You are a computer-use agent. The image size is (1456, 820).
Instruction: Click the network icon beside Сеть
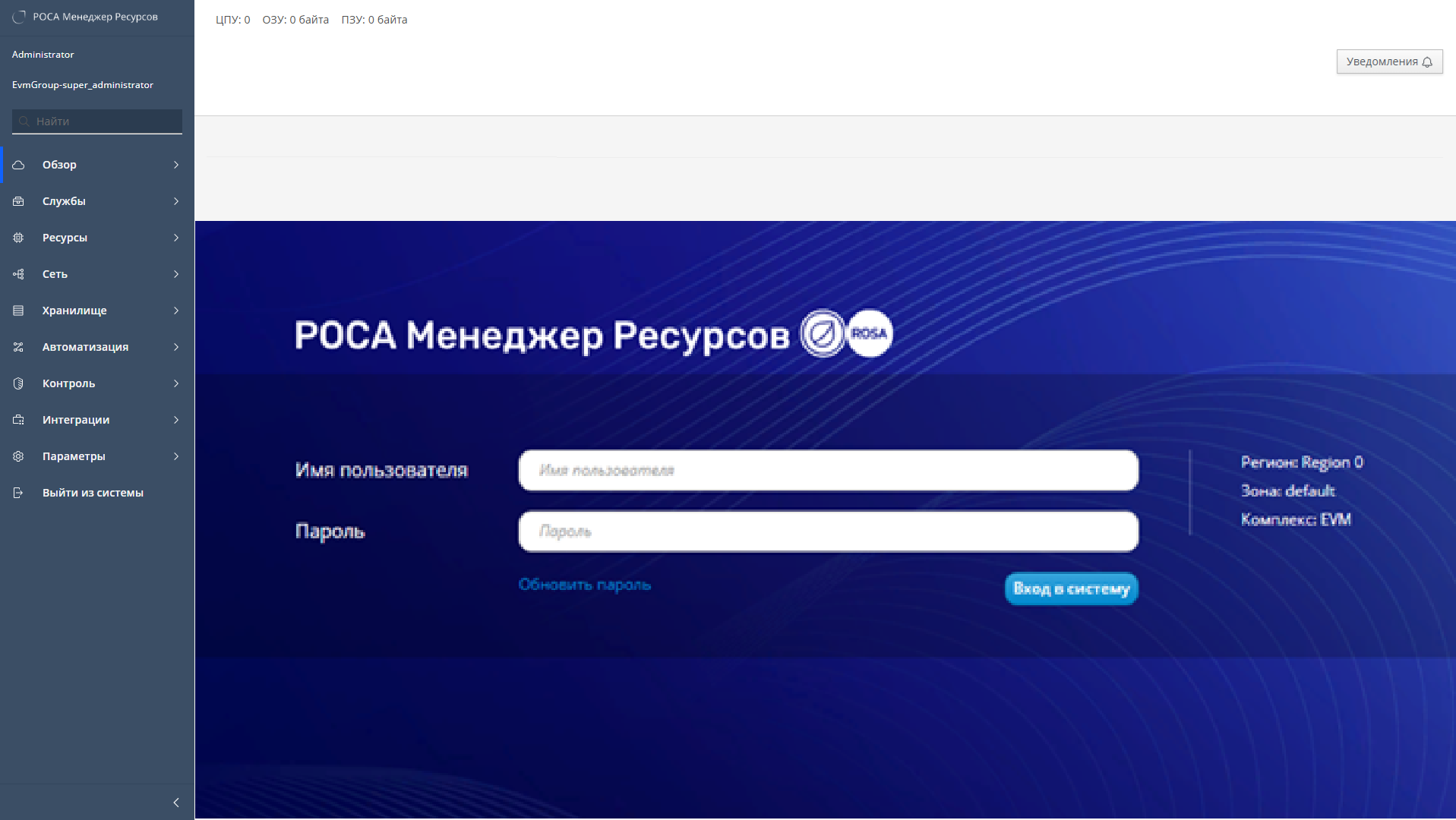(x=19, y=274)
